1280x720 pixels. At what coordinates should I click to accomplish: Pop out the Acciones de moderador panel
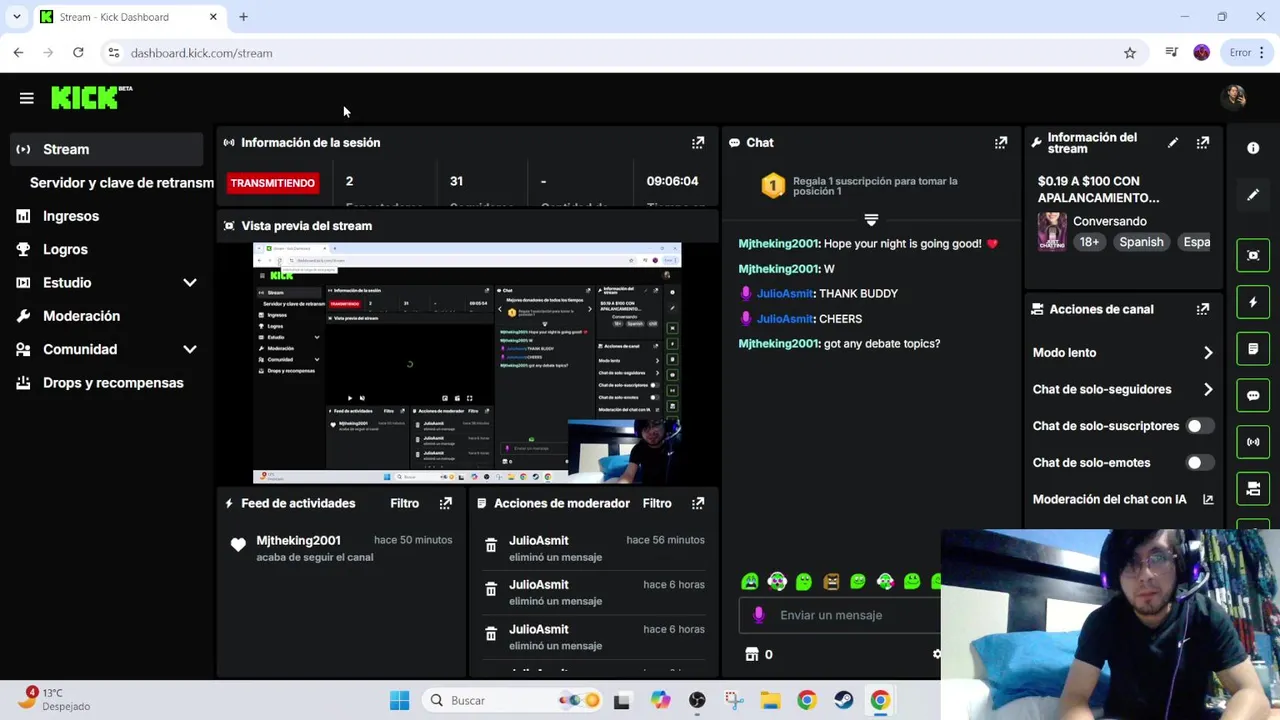point(698,503)
